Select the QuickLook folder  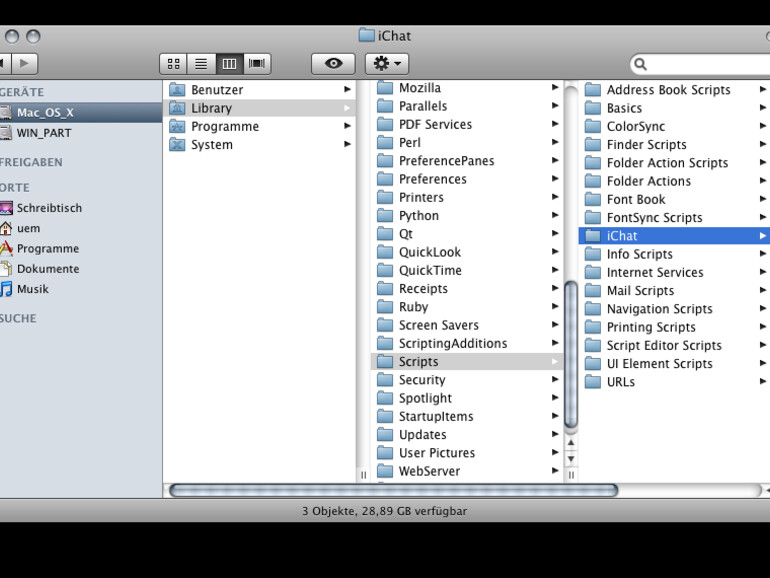coord(467,252)
